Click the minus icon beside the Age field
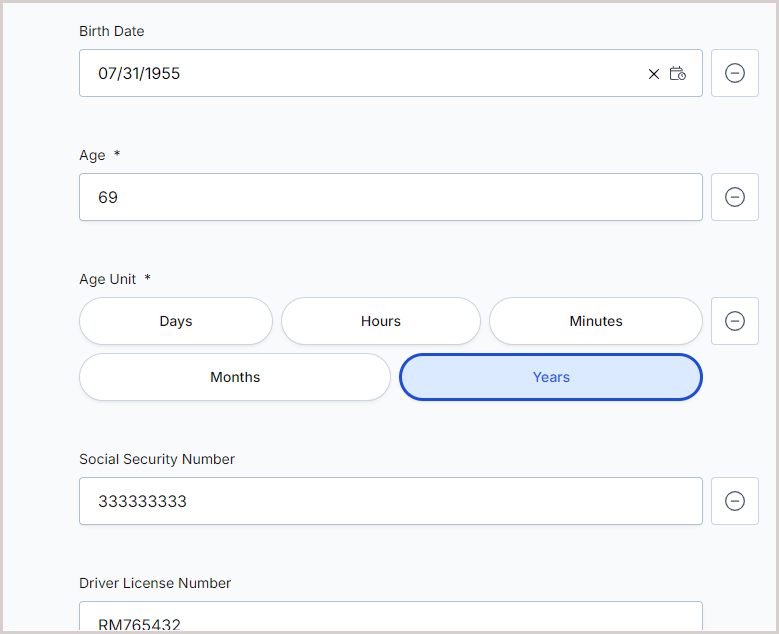Image resolution: width=779 pixels, height=634 pixels. click(735, 197)
